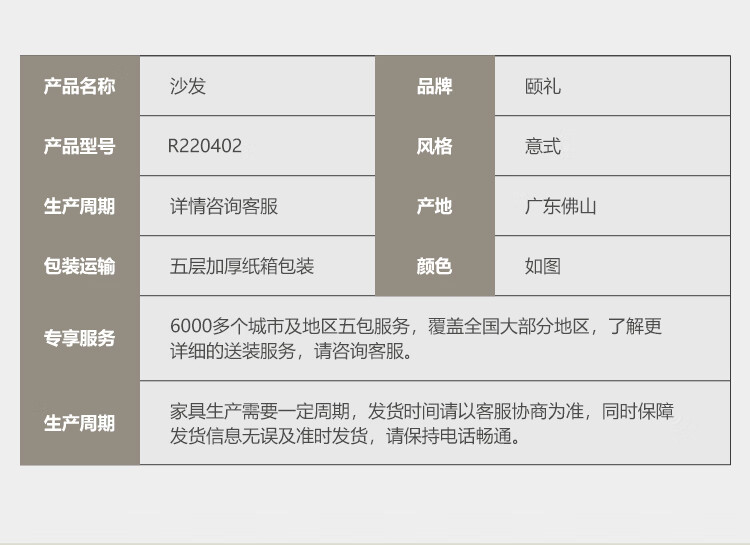The height and width of the screenshot is (545, 750).
Task: Click the 颜色 label cell
Action: pyautogui.click(x=434, y=266)
